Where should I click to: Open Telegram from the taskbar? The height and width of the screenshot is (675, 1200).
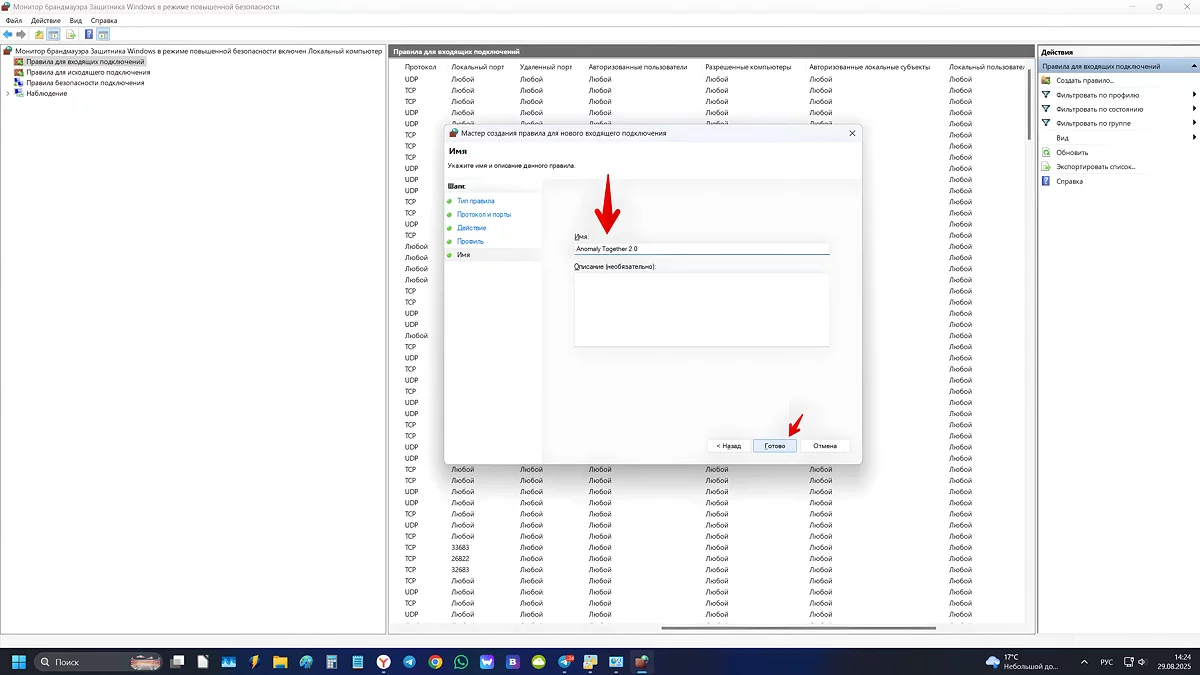pyautogui.click(x=410, y=662)
